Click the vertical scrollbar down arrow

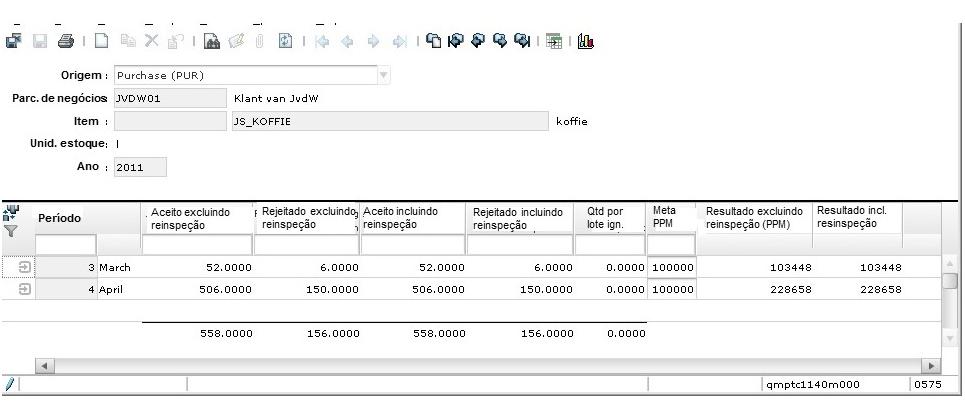click(x=950, y=338)
